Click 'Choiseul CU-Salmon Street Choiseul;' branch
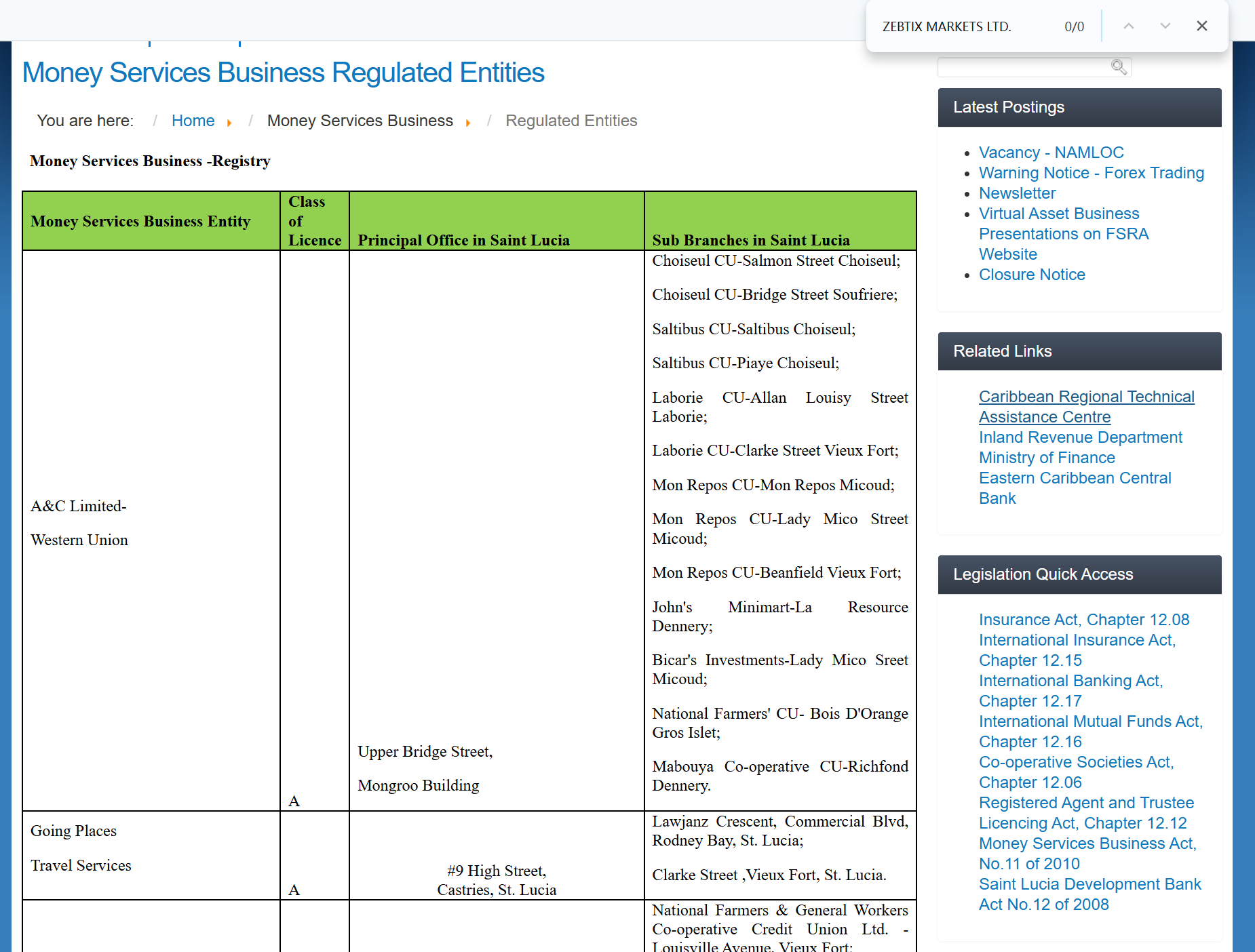The image size is (1255, 952). pyautogui.click(x=776, y=260)
